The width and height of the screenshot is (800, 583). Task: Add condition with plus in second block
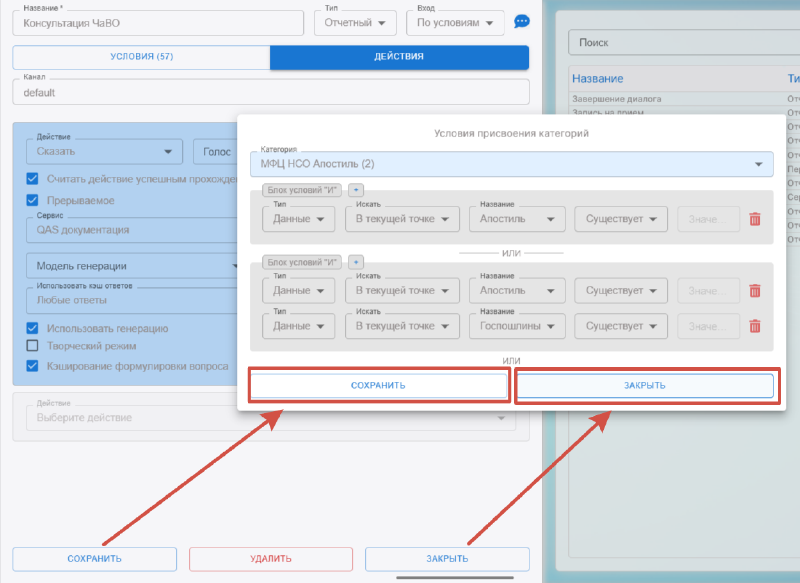pos(357,261)
